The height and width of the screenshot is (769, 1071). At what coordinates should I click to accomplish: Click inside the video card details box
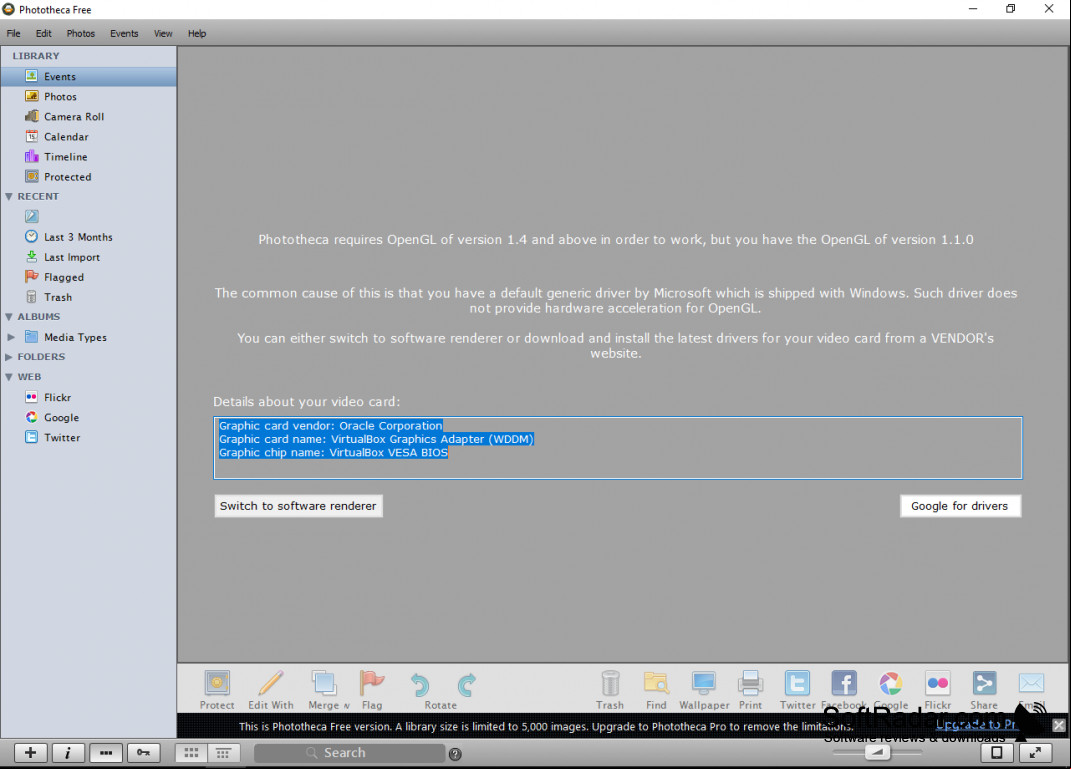point(617,448)
